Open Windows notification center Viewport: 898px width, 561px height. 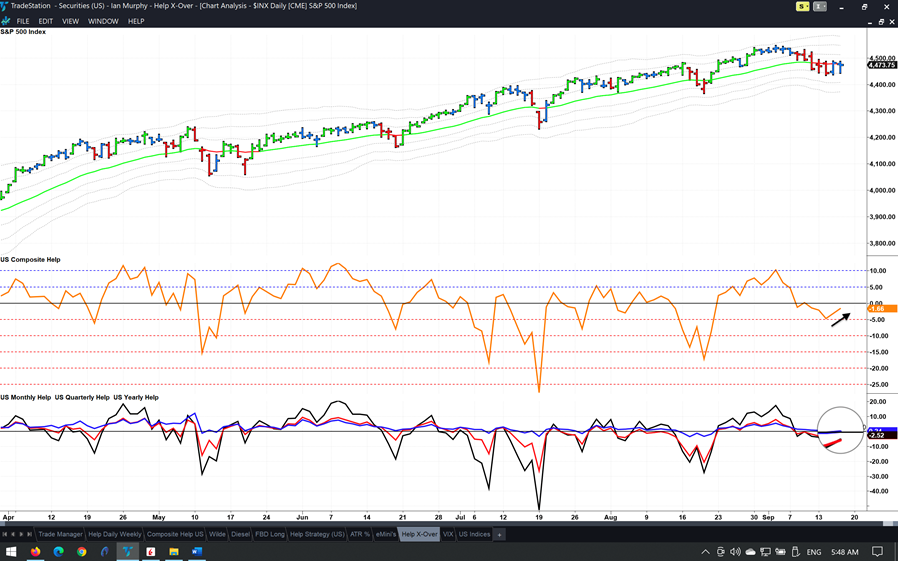point(877,551)
